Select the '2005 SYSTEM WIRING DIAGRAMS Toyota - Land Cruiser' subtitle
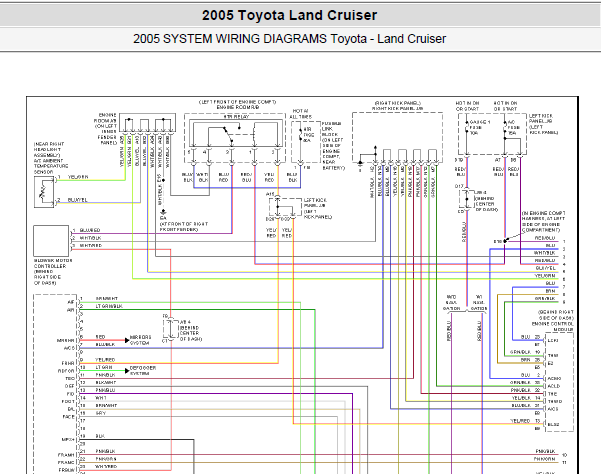This screenshot has height=474, width=601. pyautogui.click(x=289, y=39)
